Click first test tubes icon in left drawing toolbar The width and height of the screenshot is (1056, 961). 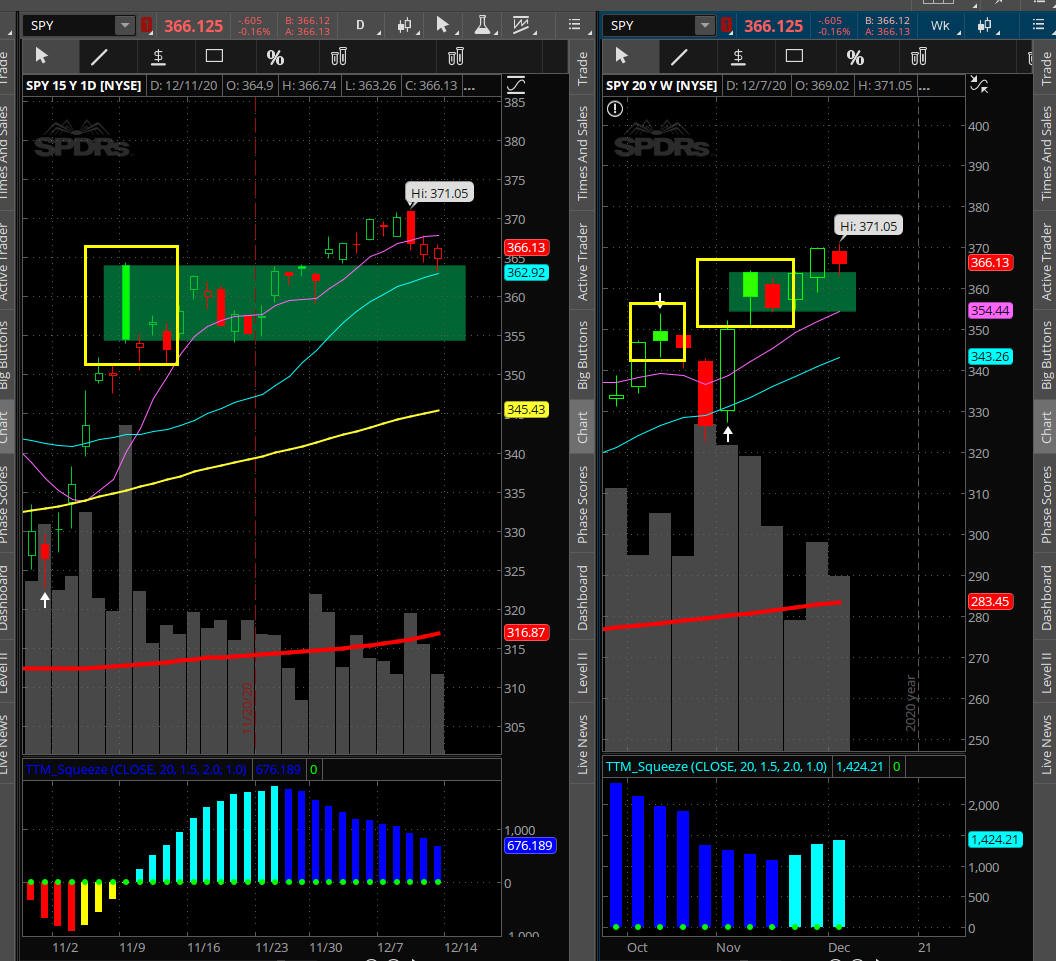click(339, 56)
